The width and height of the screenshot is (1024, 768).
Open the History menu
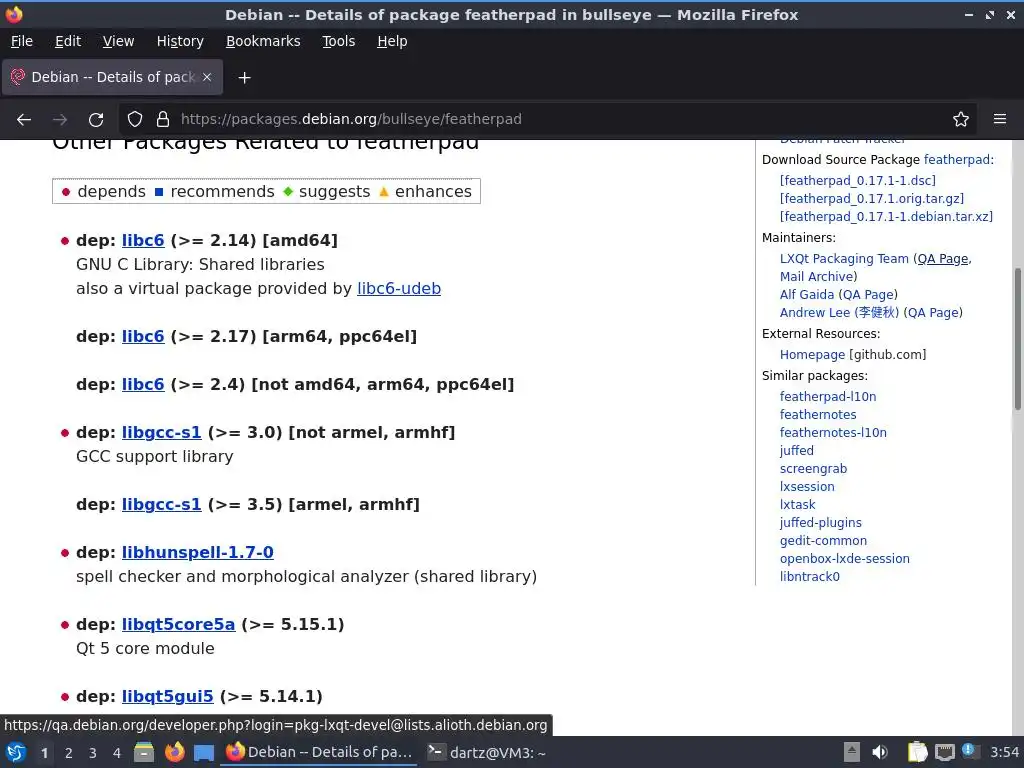180,41
